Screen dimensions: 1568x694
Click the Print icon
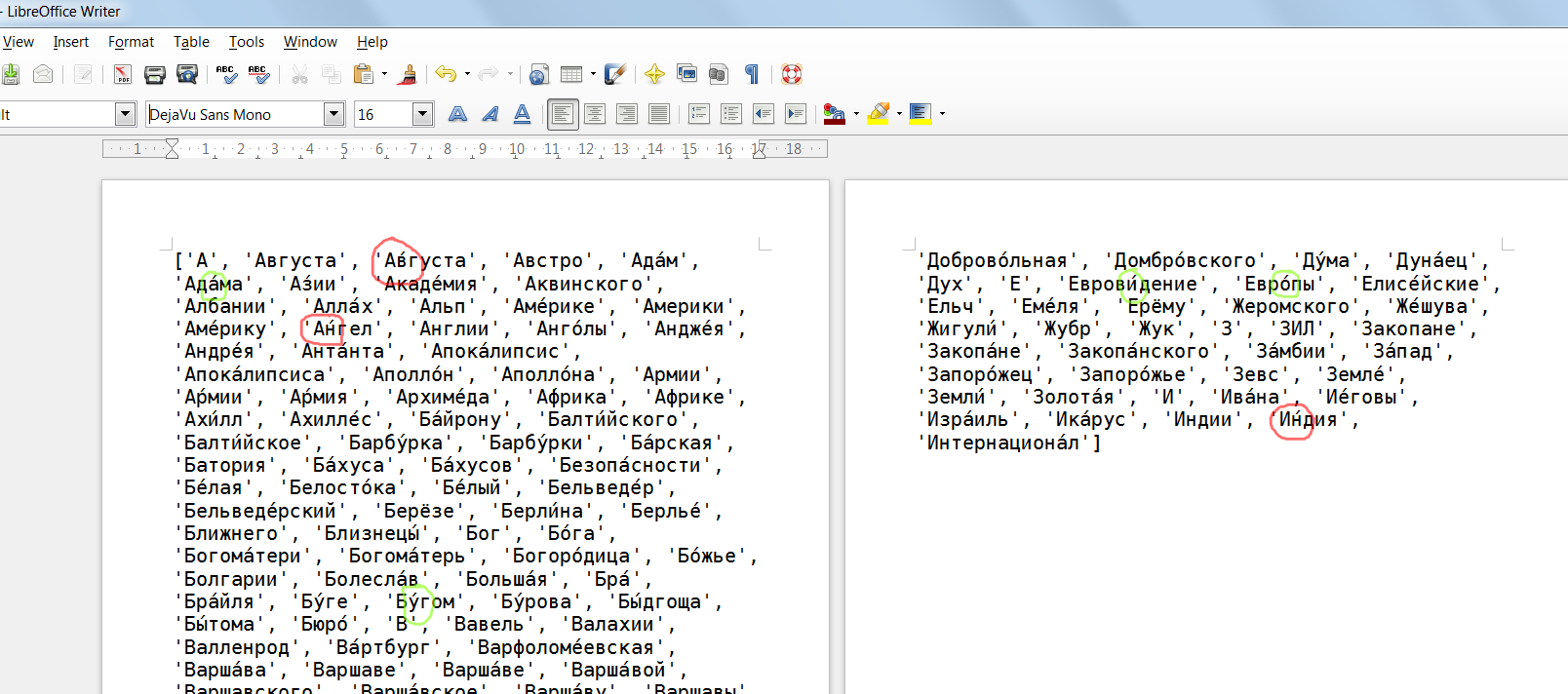point(155,74)
